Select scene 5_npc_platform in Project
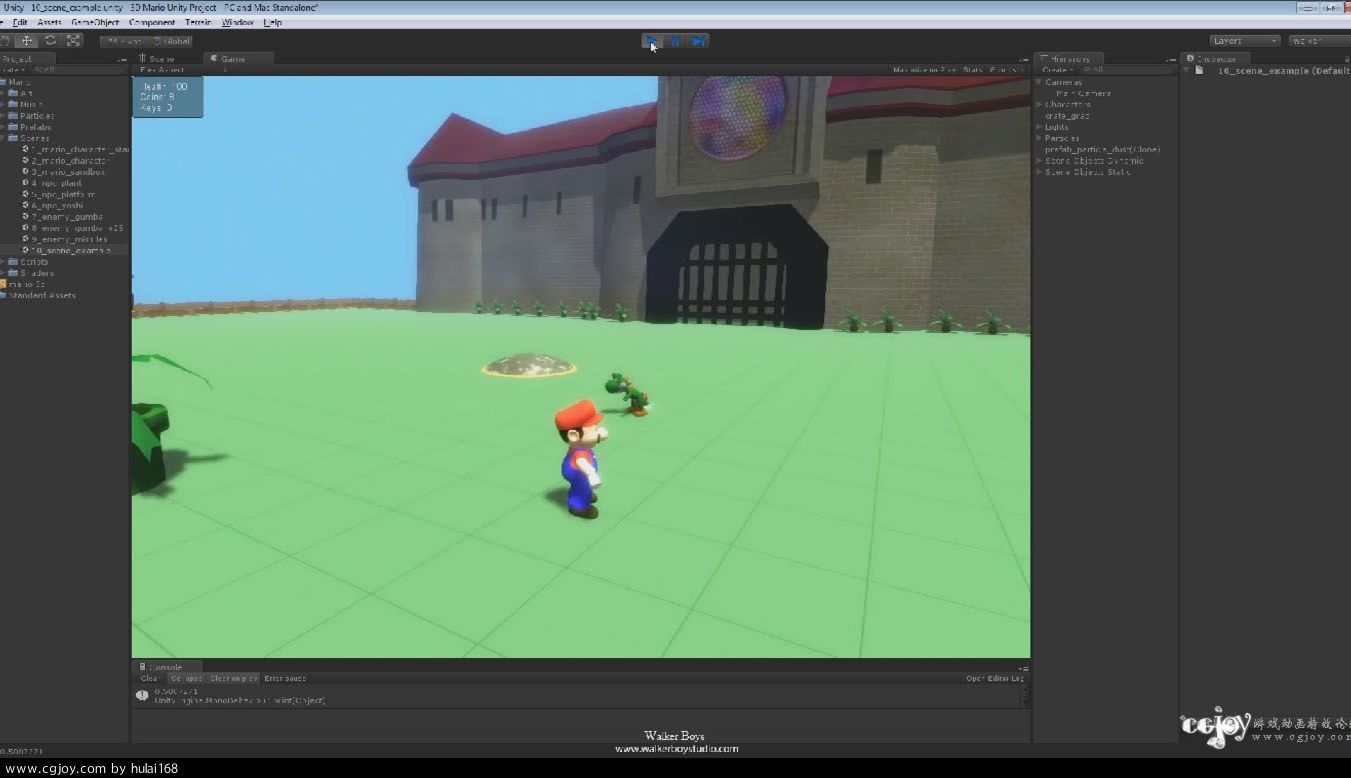Screen dimensions: 1351x778 (63, 194)
